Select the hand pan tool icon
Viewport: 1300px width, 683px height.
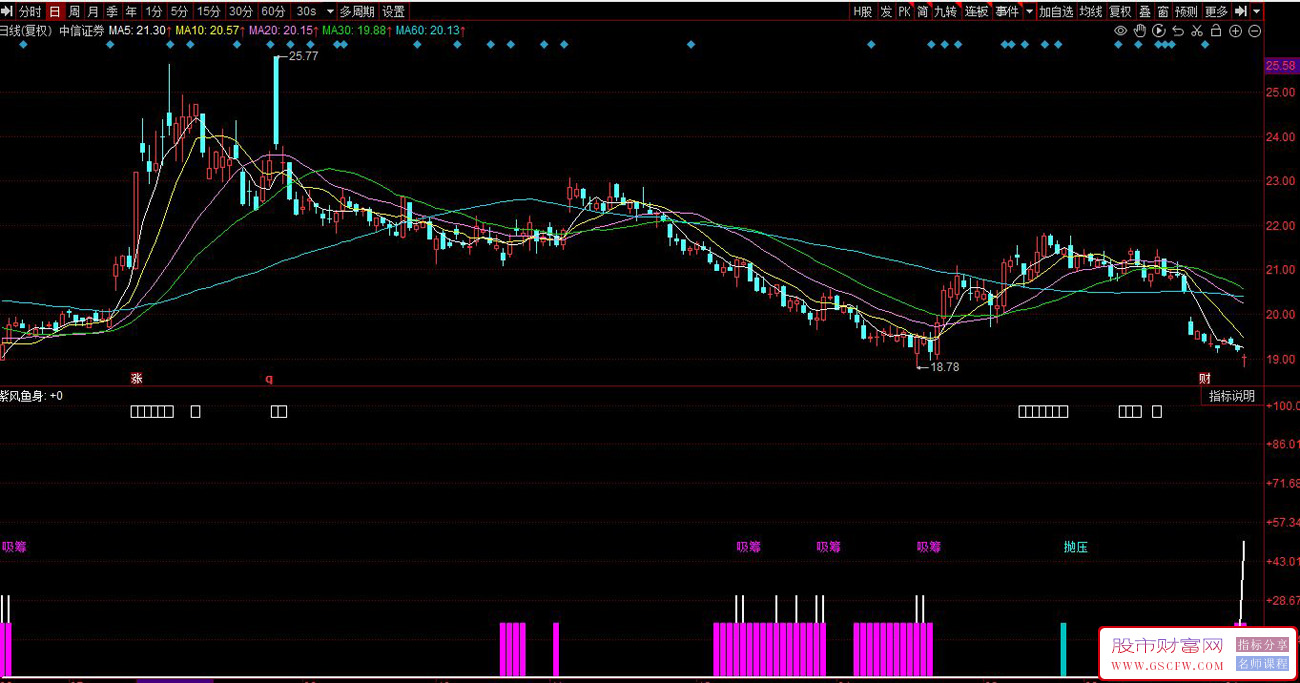(x=1139, y=31)
